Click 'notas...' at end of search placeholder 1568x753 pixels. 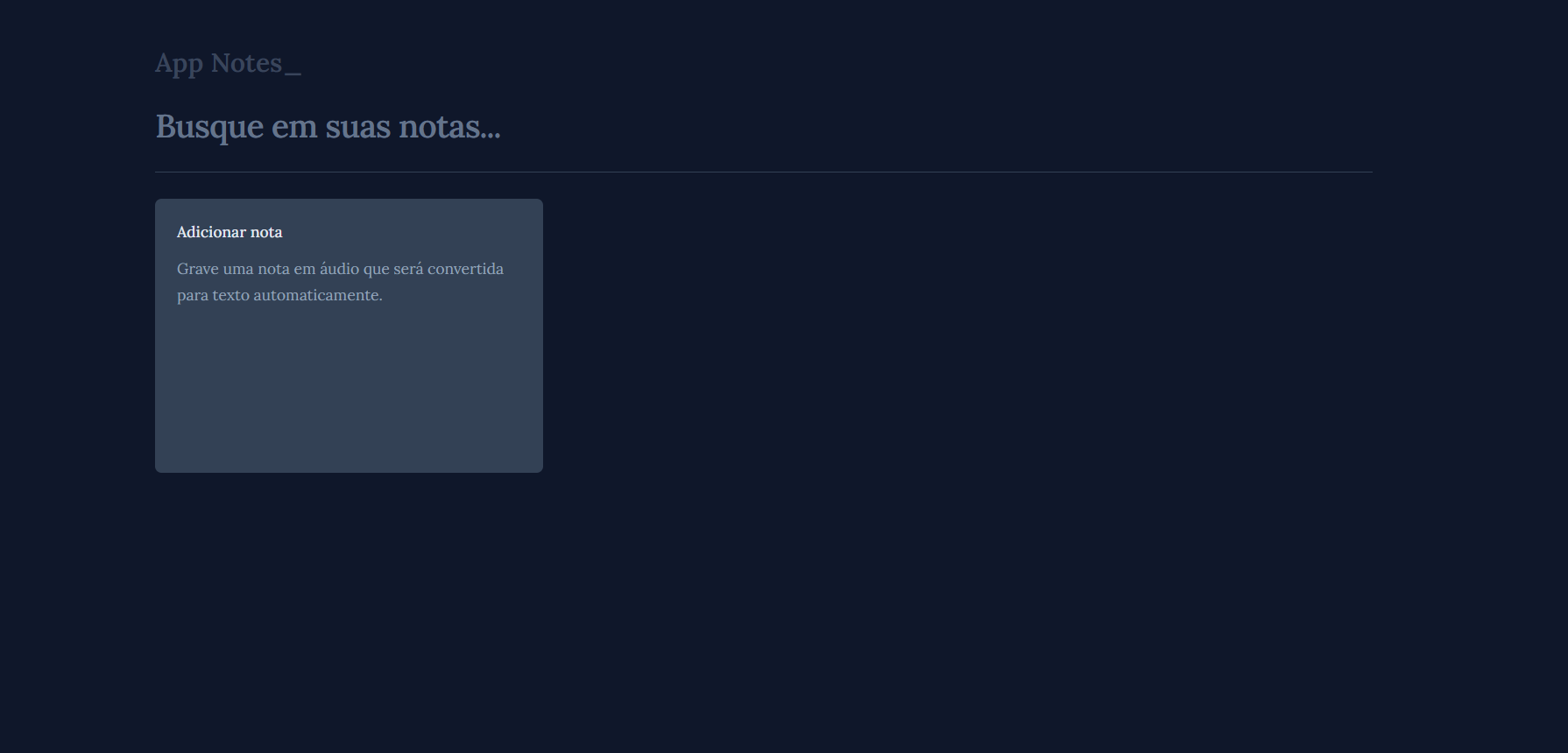[449, 128]
